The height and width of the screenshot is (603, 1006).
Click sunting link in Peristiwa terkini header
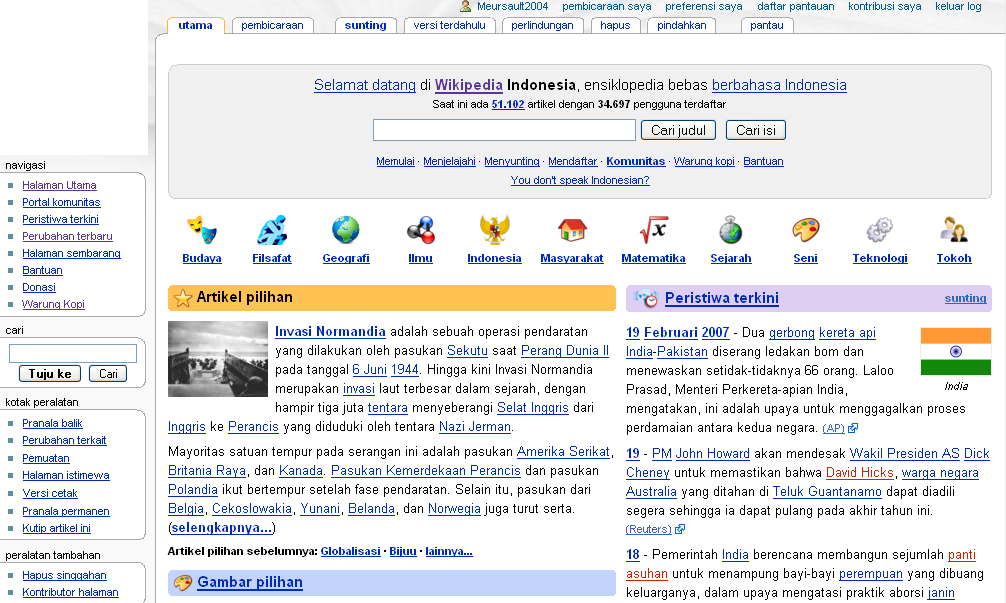(965, 298)
